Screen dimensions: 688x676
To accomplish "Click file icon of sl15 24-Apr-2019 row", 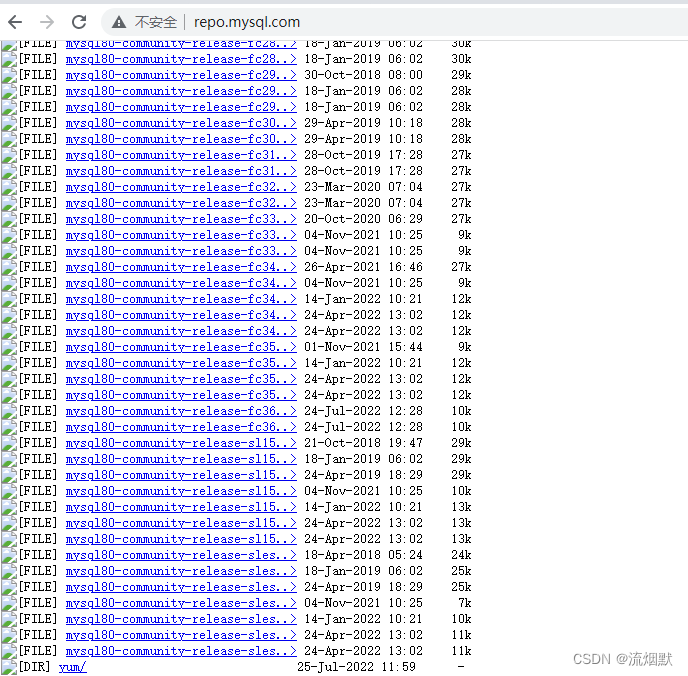I will 9,475.
